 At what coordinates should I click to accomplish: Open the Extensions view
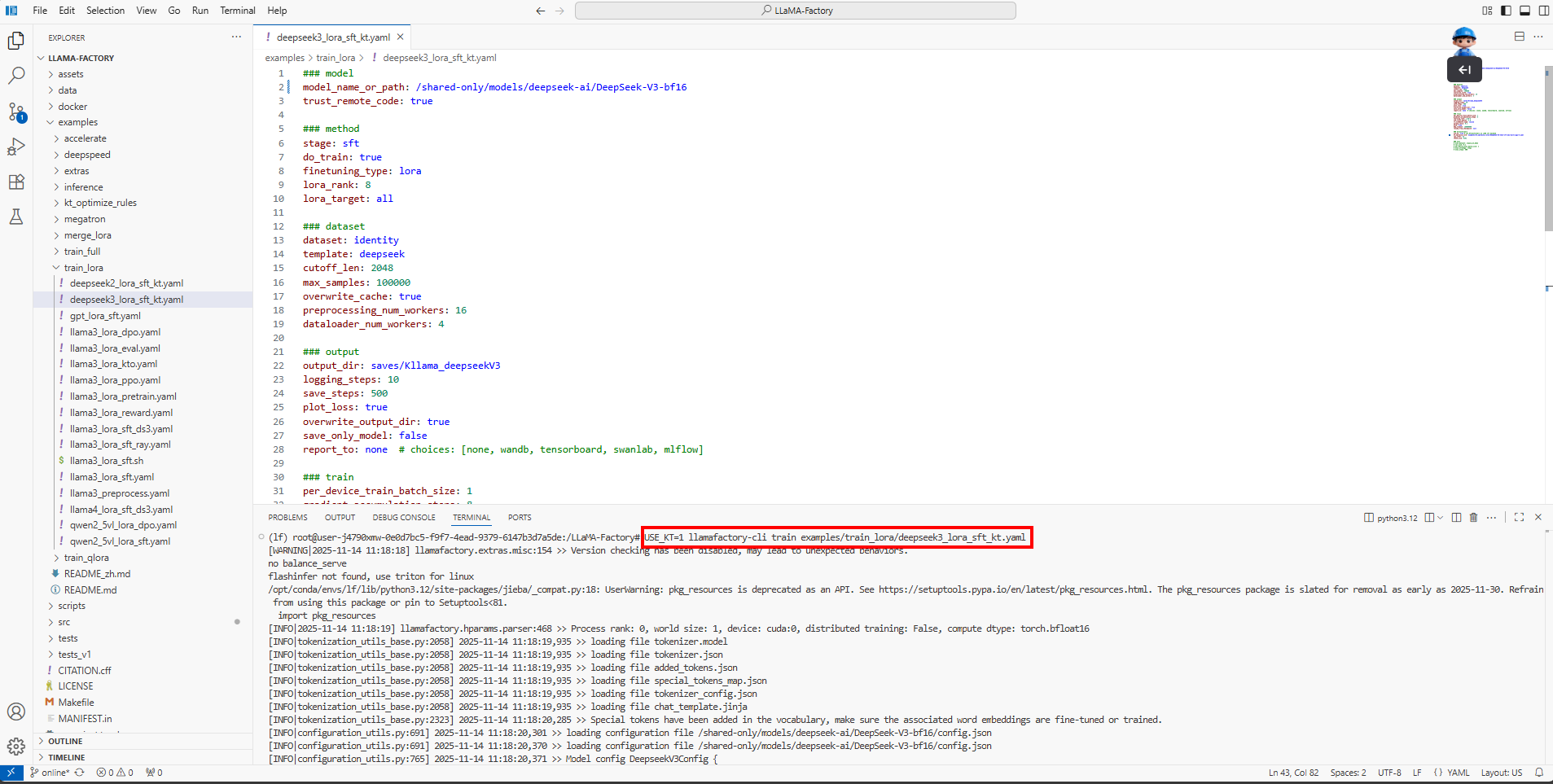16,182
